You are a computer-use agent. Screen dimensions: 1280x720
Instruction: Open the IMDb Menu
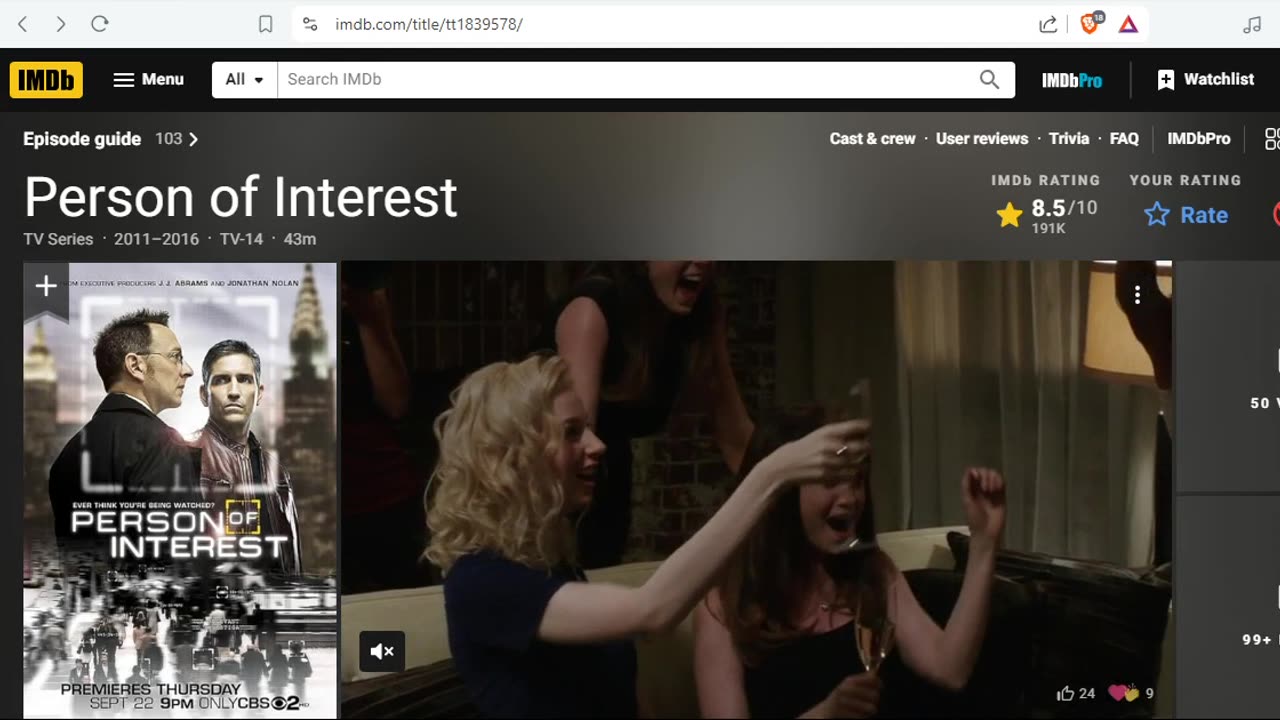click(x=148, y=80)
